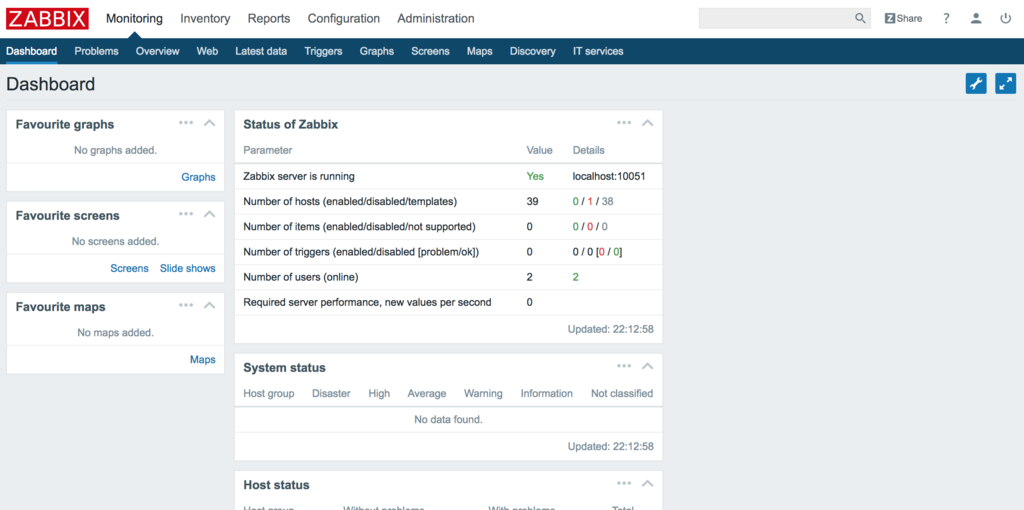Collapse the Host status widget
The image size is (1024, 510).
pyautogui.click(x=647, y=484)
